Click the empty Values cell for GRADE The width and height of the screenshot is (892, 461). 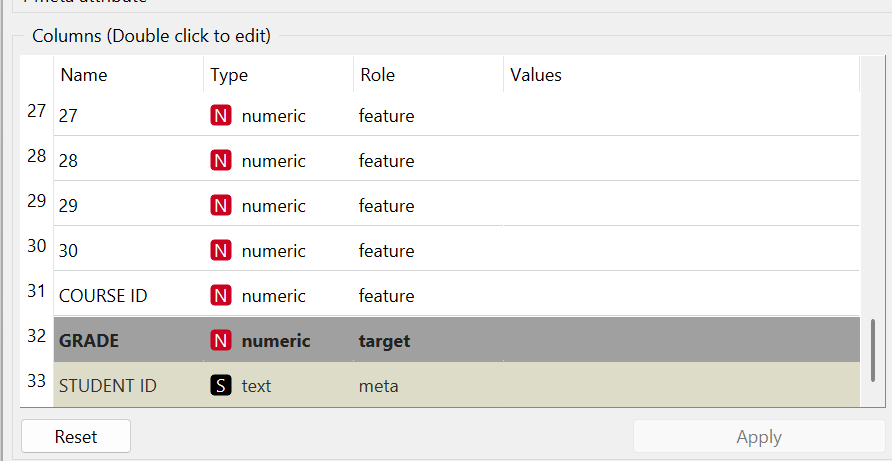pos(682,340)
